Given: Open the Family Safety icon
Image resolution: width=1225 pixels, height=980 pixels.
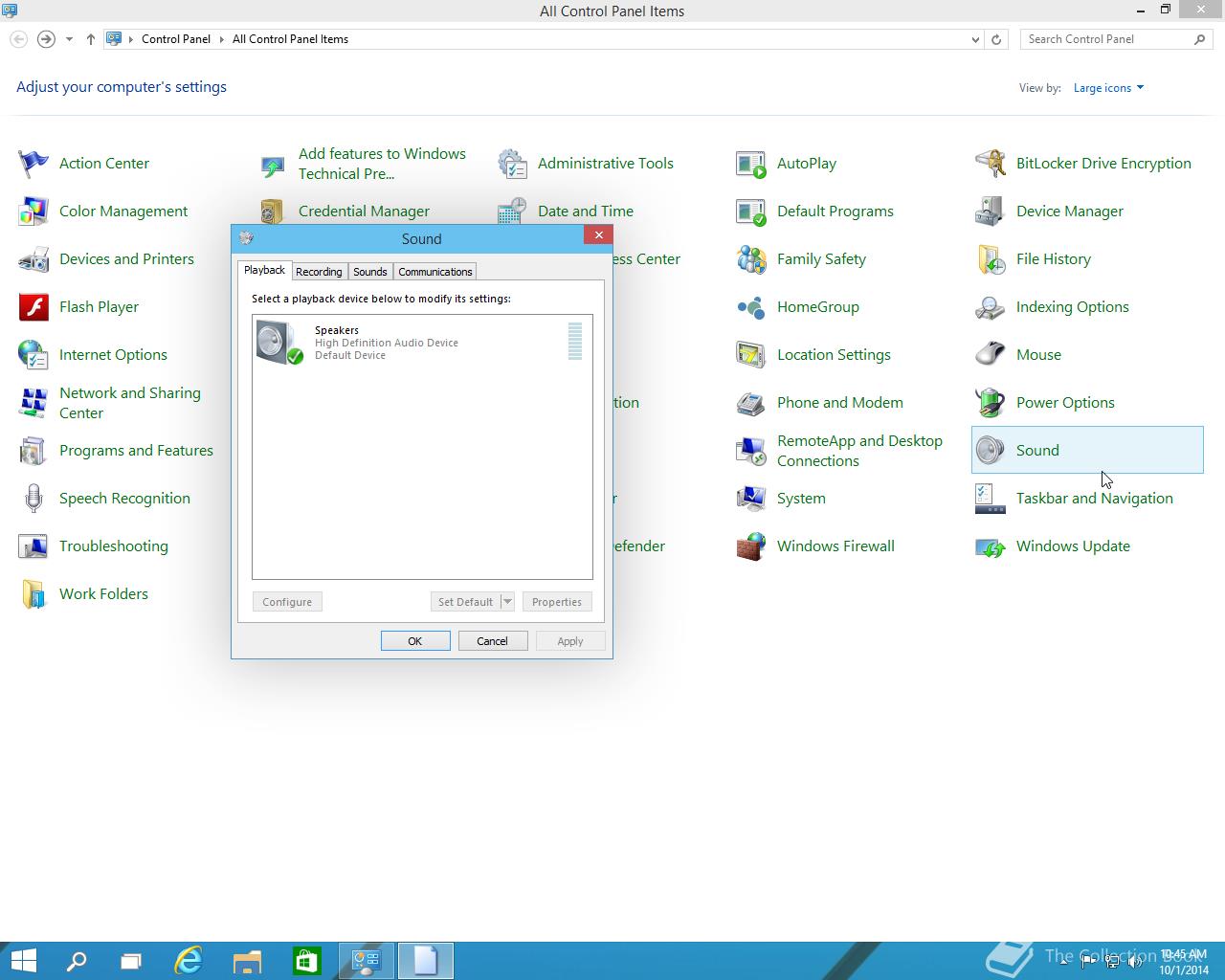Looking at the screenshot, I should (751, 259).
